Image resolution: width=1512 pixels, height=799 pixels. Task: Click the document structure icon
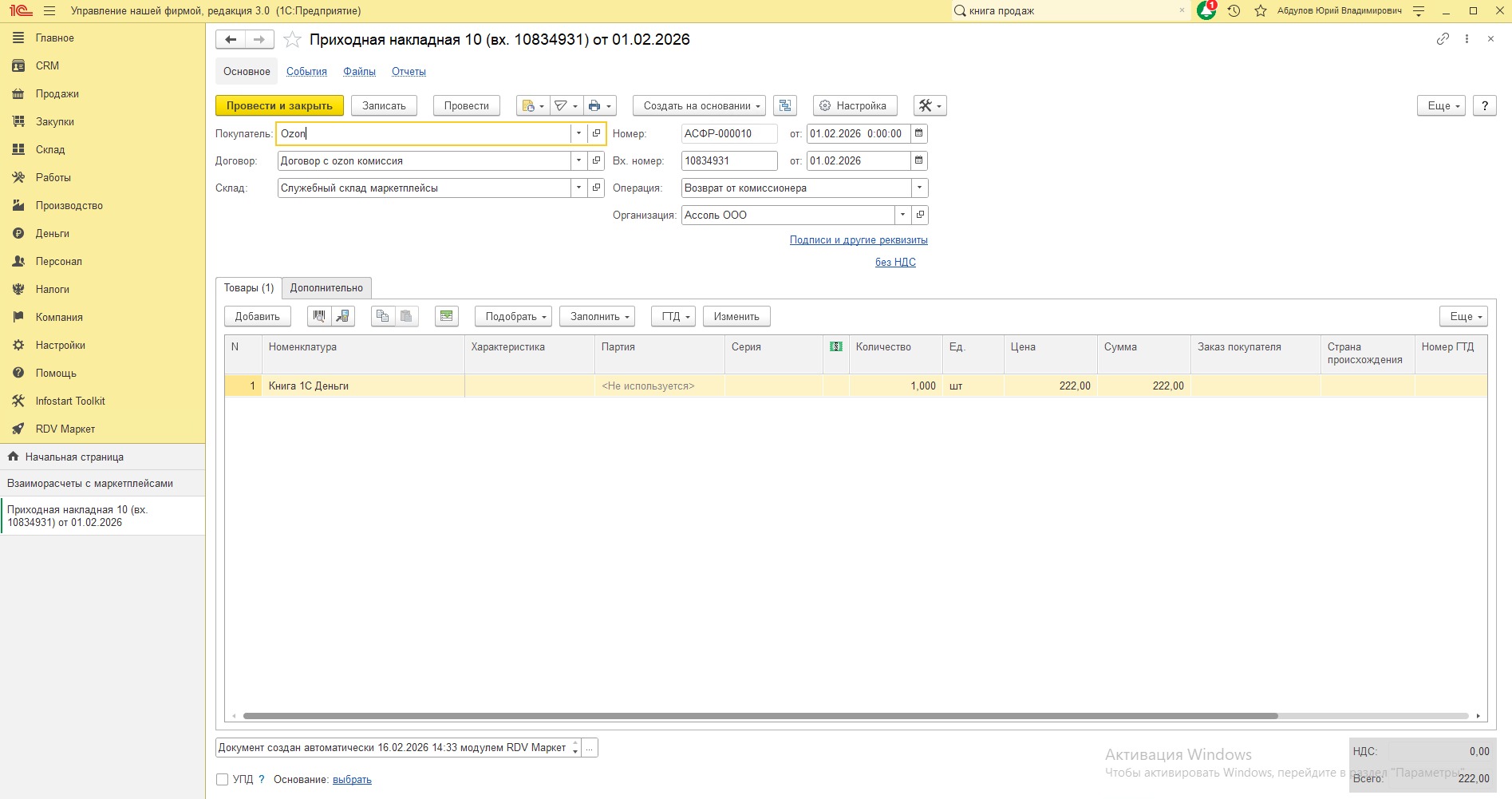785,106
